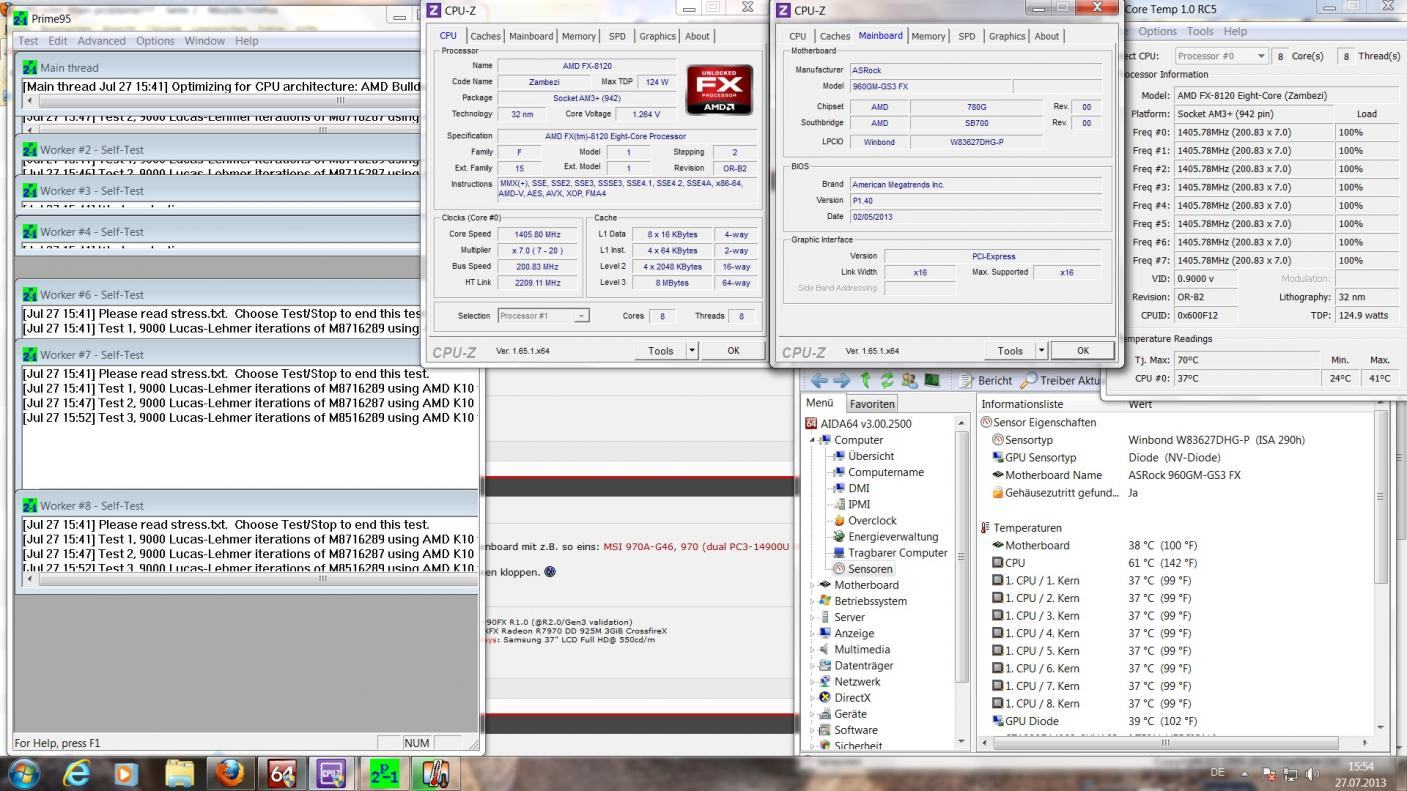1407x791 pixels.
Task: Collapse the Computer node in AIDA64 tree
Action: coord(812,440)
